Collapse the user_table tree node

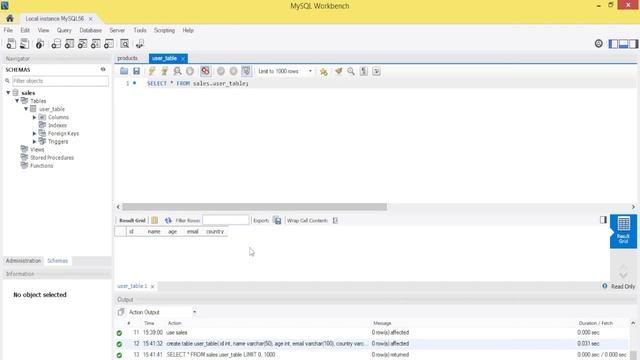pos(26,109)
